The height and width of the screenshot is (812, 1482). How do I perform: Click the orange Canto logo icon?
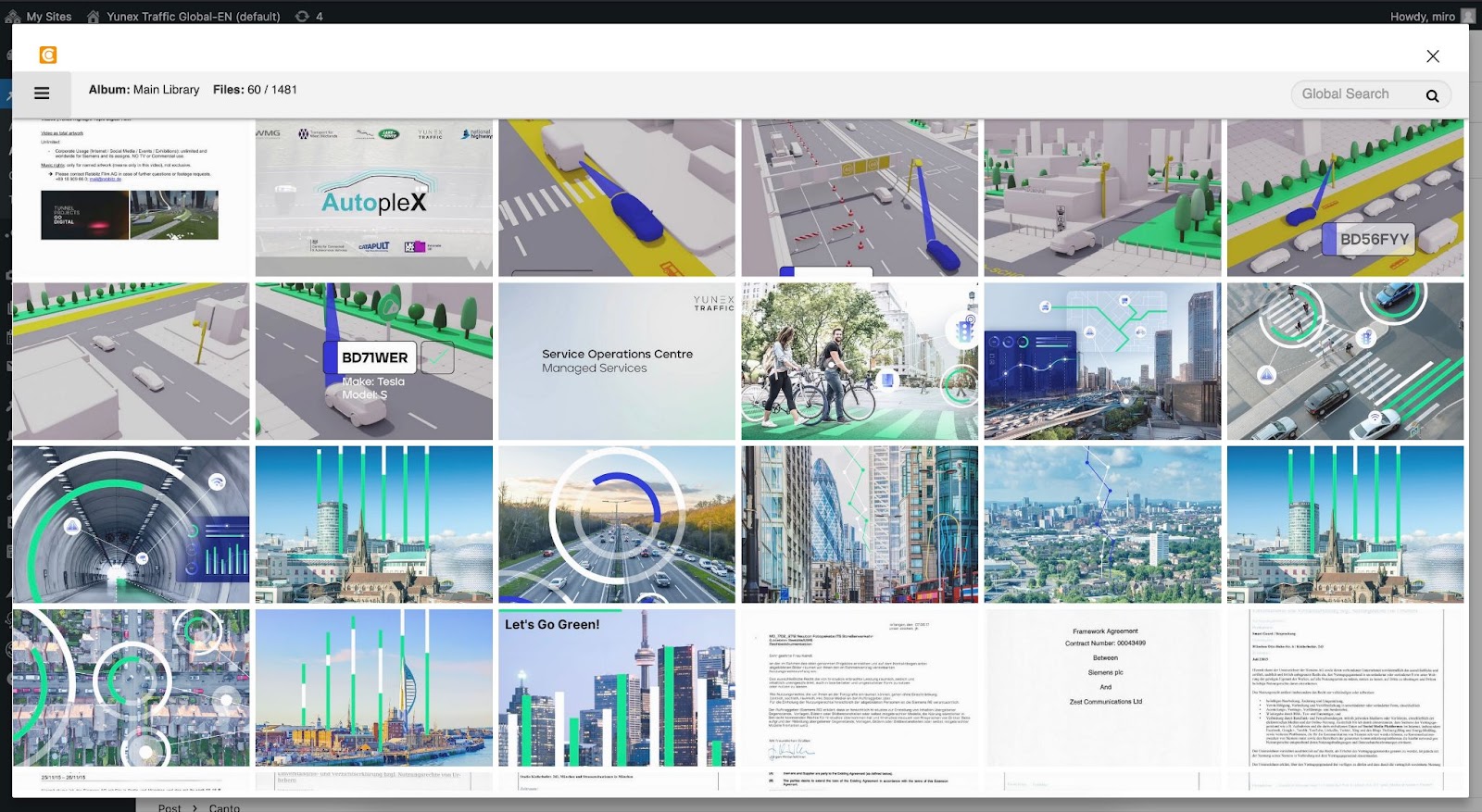click(48, 56)
